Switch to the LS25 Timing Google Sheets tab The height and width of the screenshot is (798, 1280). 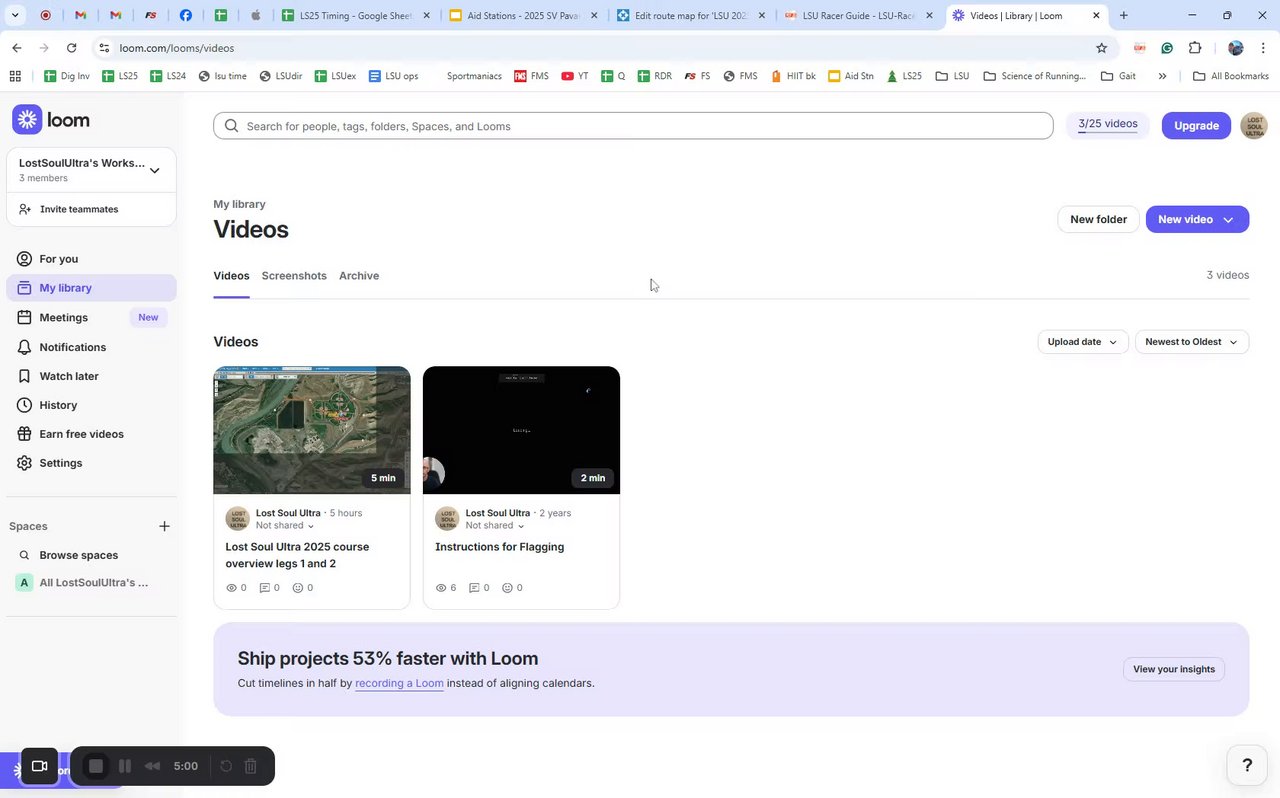[x=357, y=16]
